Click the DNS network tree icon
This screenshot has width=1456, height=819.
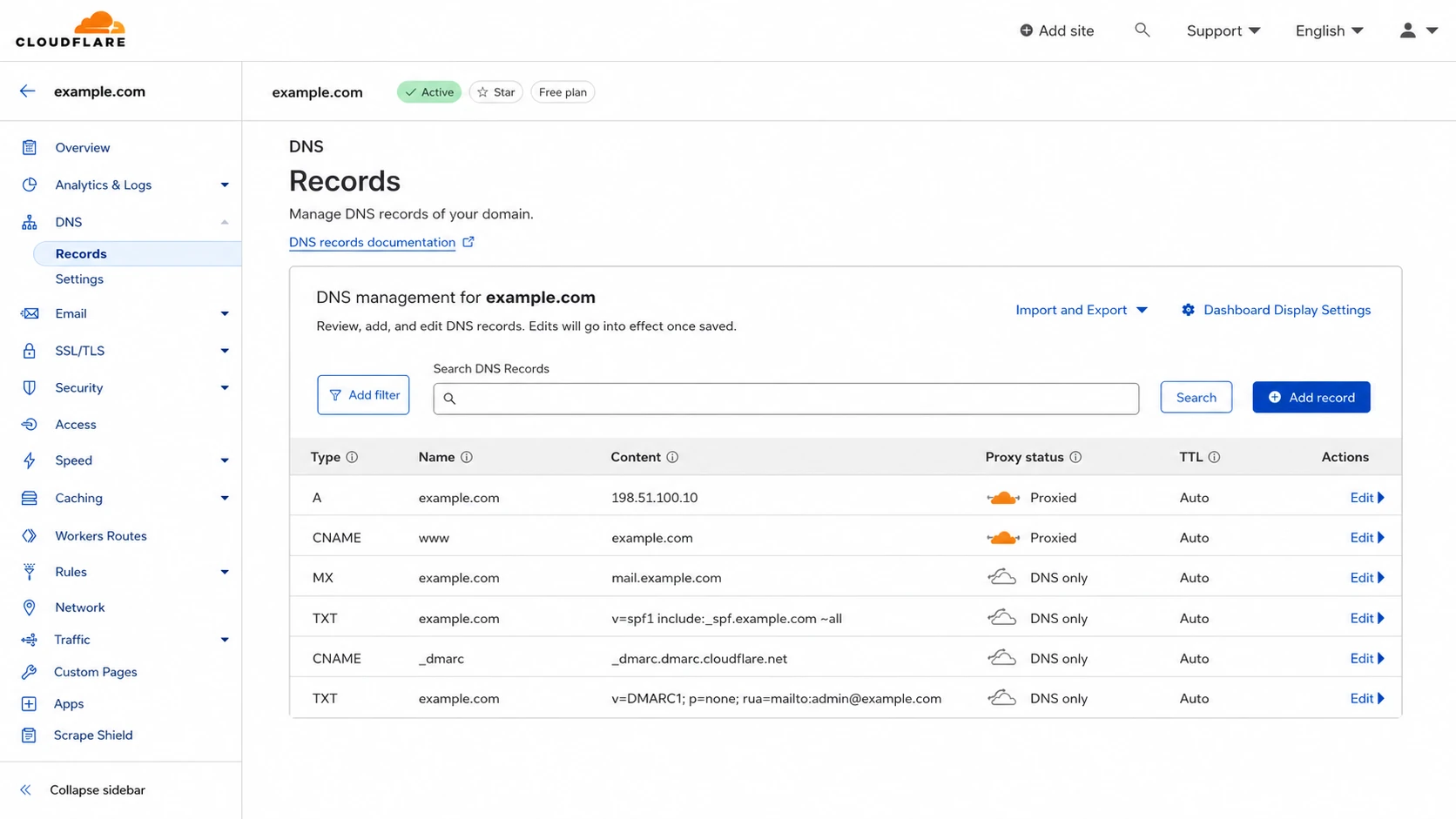tap(30, 222)
